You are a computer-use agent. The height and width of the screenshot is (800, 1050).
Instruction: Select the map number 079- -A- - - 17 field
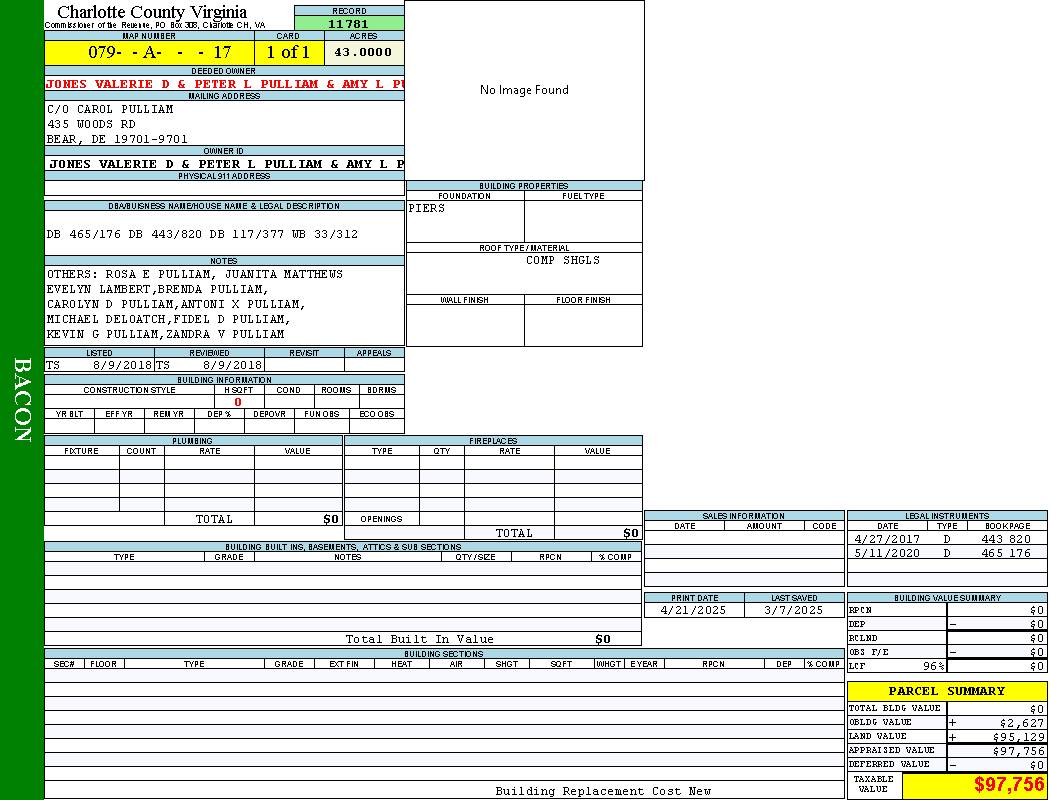(149, 52)
